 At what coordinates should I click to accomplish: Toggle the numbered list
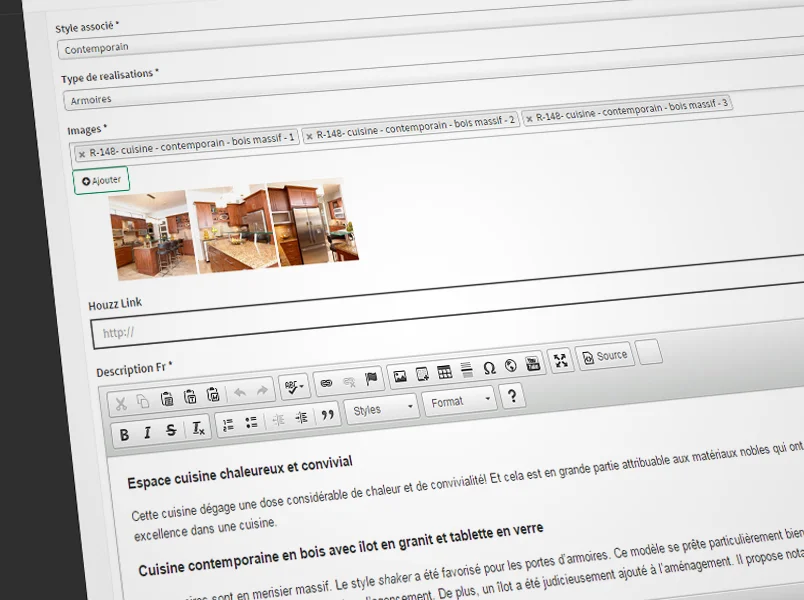coord(228,425)
